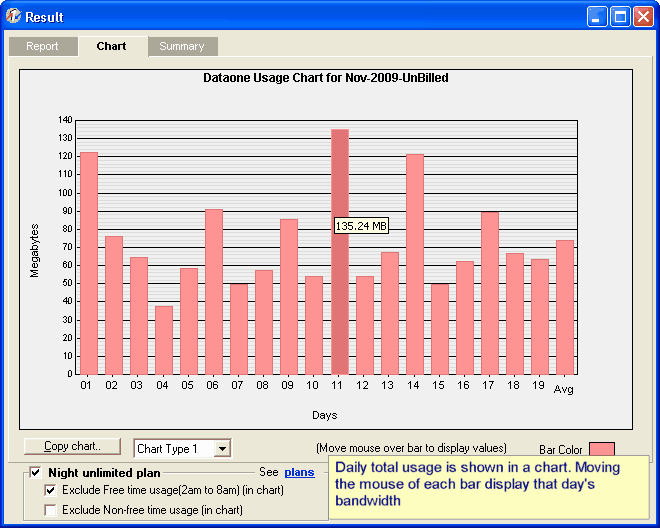660x528 pixels.
Task: Uncheck Exclude Free time usage option
Action: (51, 490)
